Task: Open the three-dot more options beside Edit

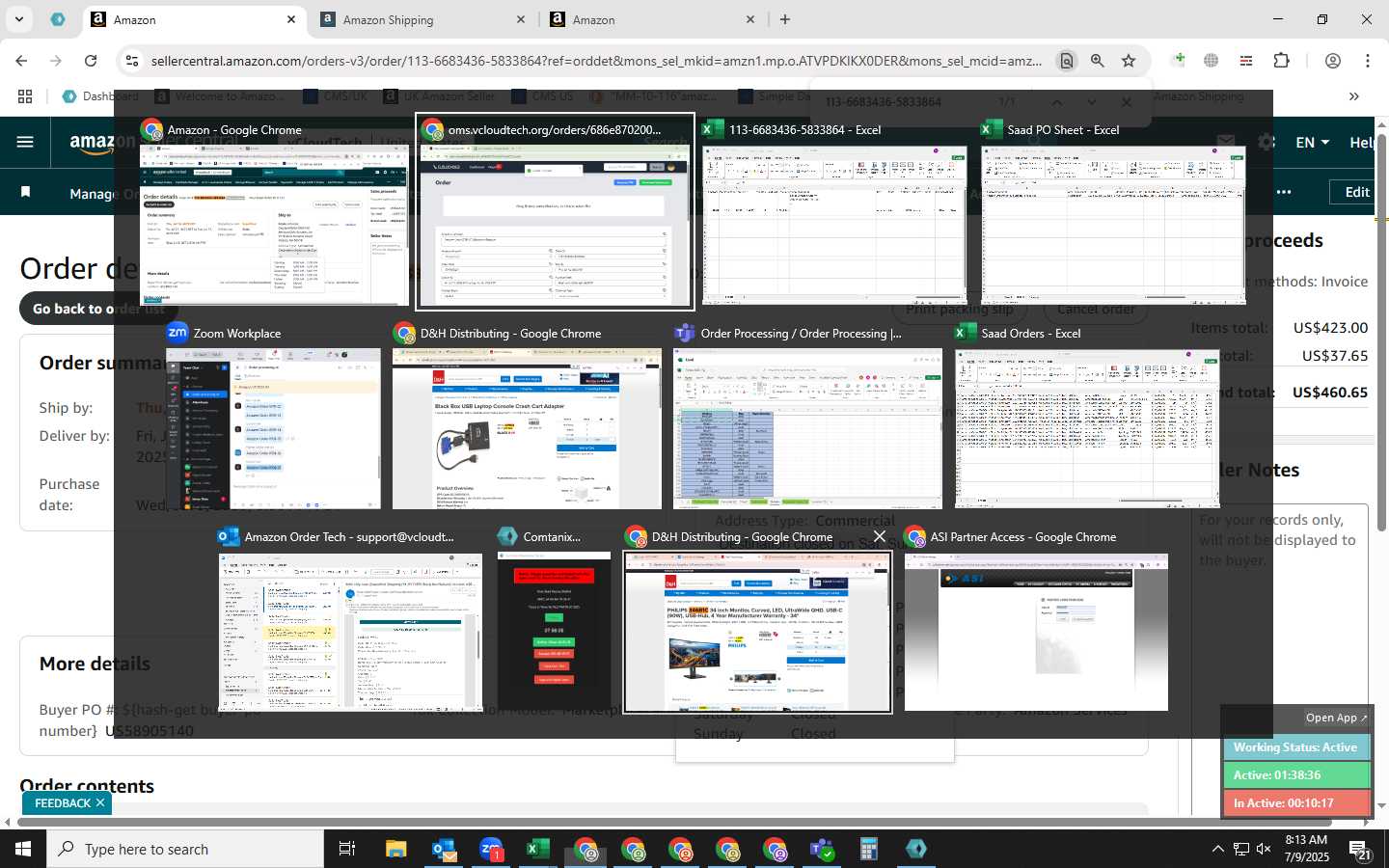Action: pos(1284,192)
